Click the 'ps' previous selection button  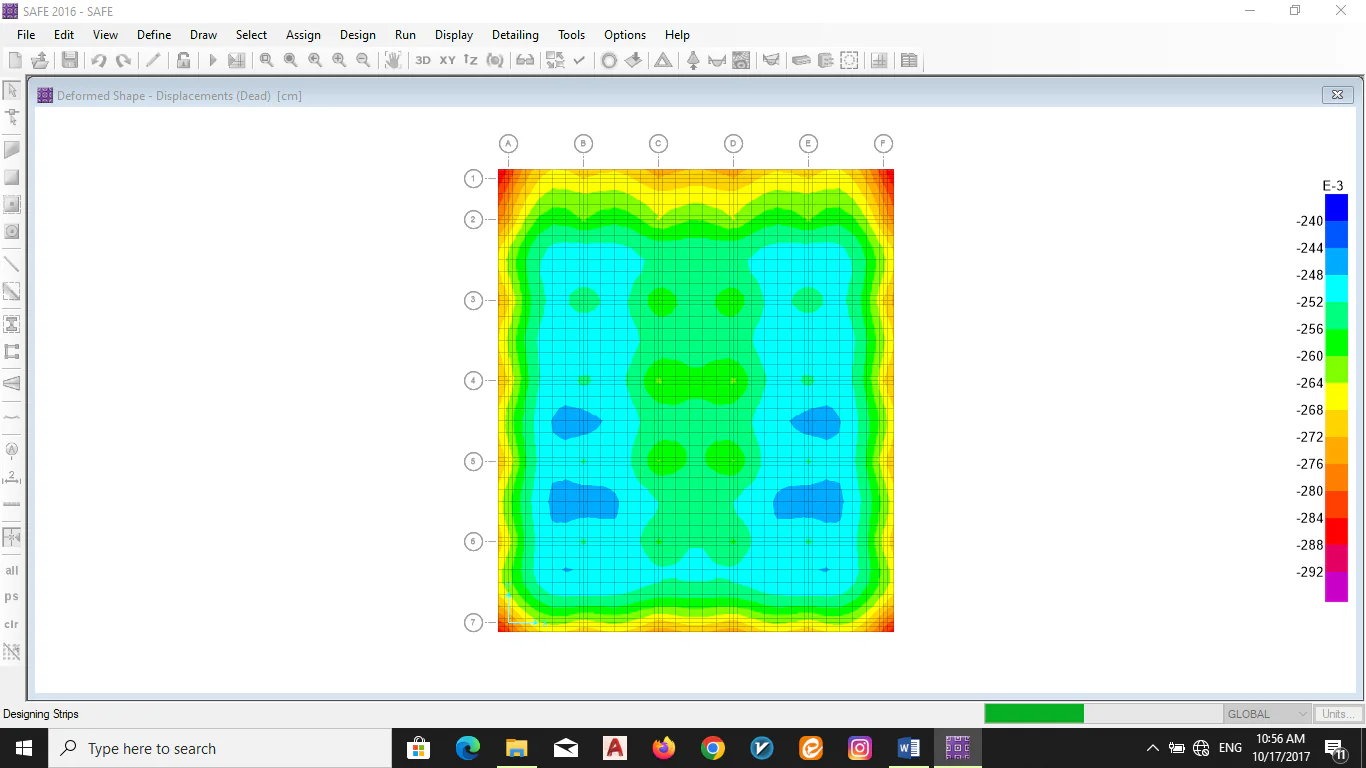coord(12,597)
